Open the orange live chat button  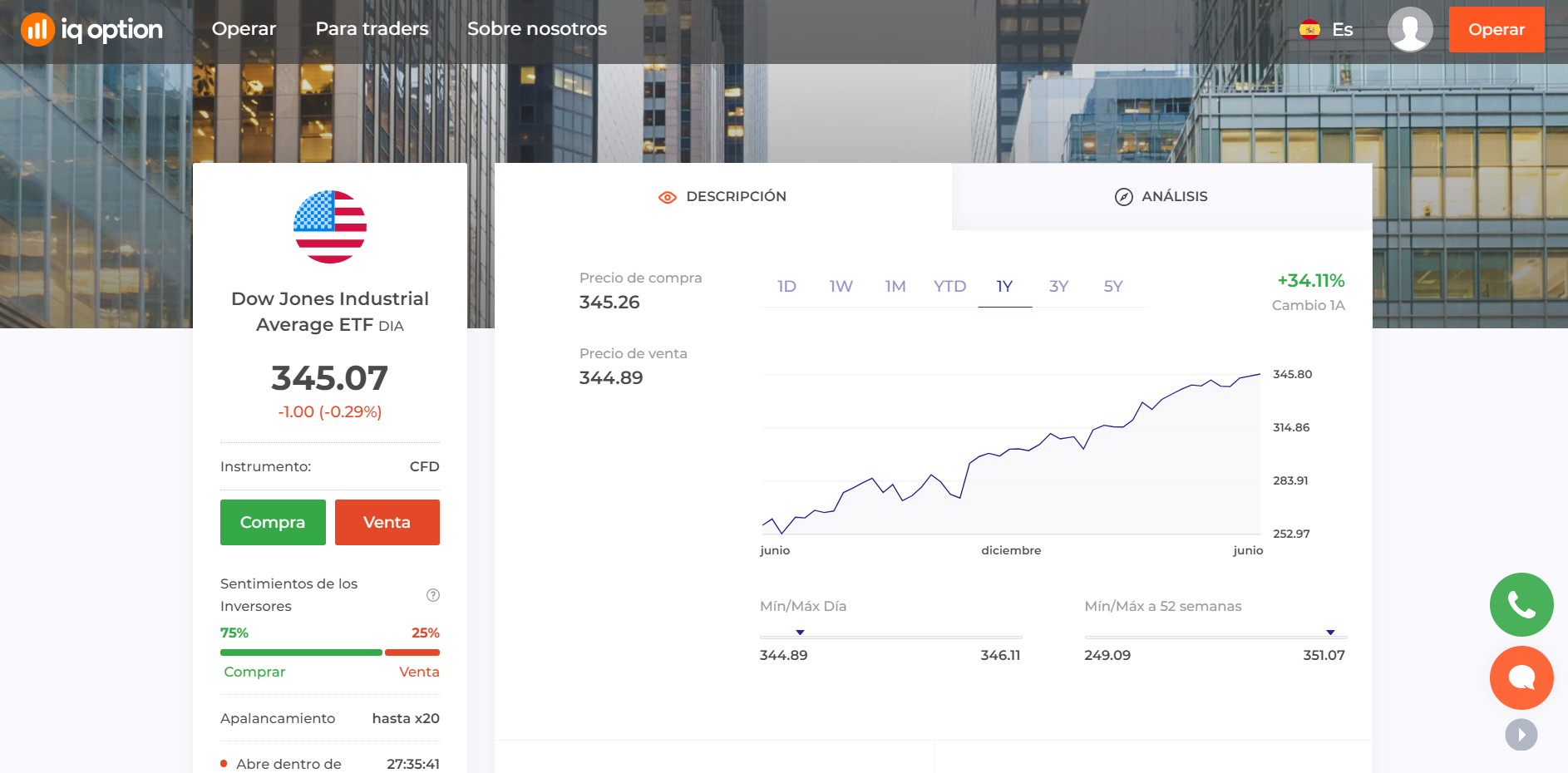1521,677
